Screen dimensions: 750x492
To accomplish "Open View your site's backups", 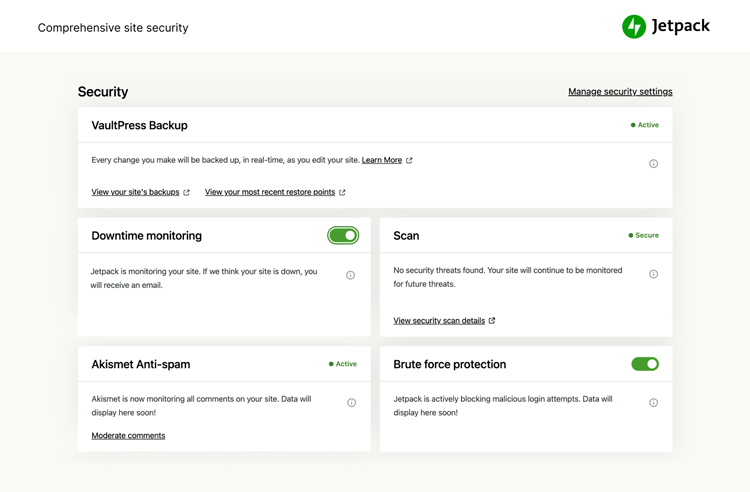I will [x=135, y=192].
